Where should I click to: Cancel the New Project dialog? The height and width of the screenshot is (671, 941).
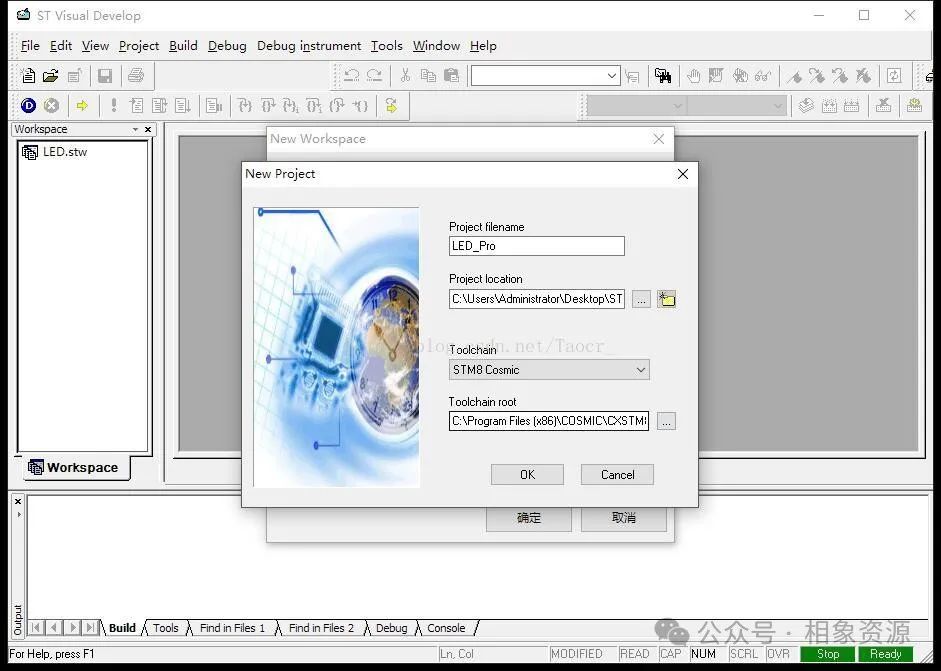click(x=617, y=475)
